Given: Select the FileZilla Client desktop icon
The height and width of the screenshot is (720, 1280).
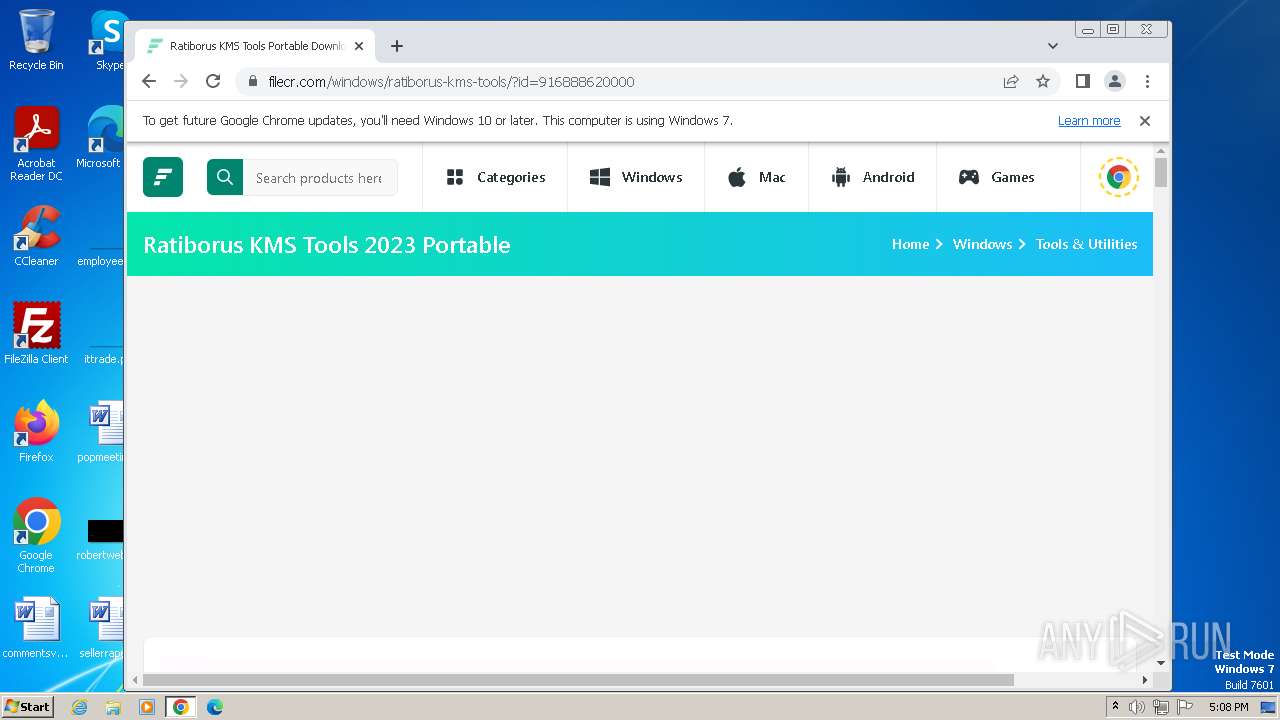Looking at the screenshot, I should [x=36, y=334].
